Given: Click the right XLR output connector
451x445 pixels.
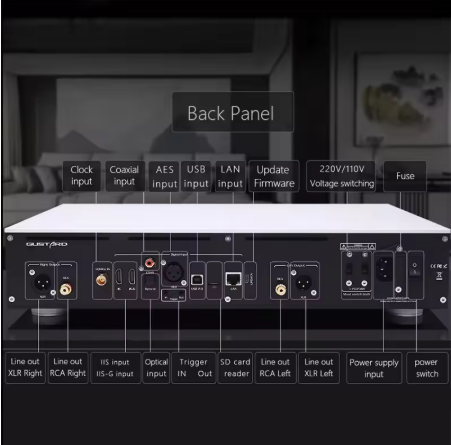Looking at the screenshot, I should click(x=42, y=283).
